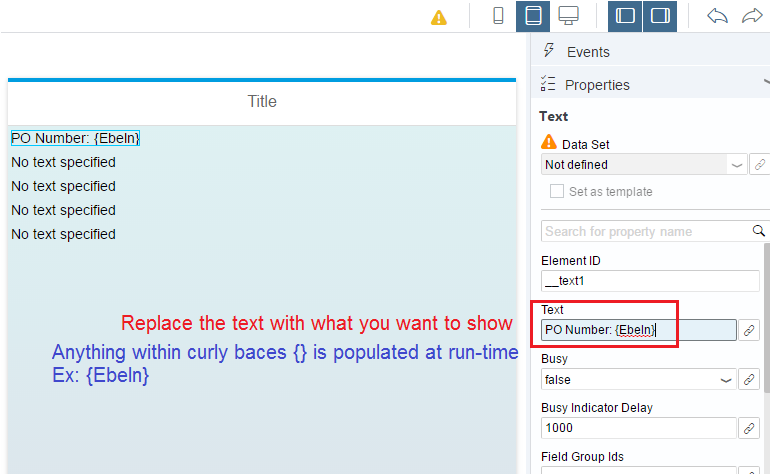Undo the last change
The image size is (771, 475).
coord(717,16)
